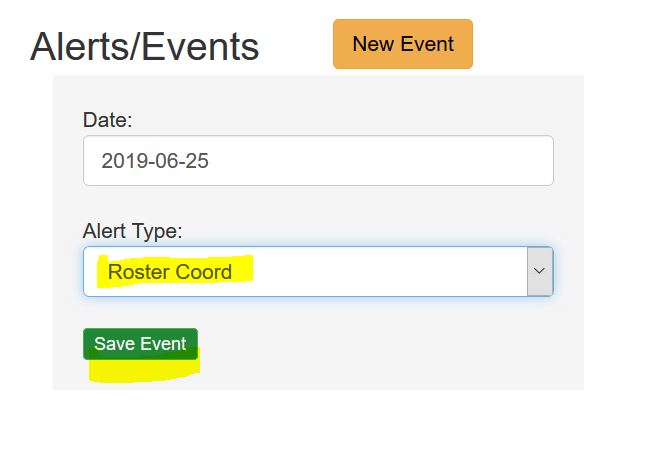
Task: Open the alert type selector list
Action: [318, 272]
